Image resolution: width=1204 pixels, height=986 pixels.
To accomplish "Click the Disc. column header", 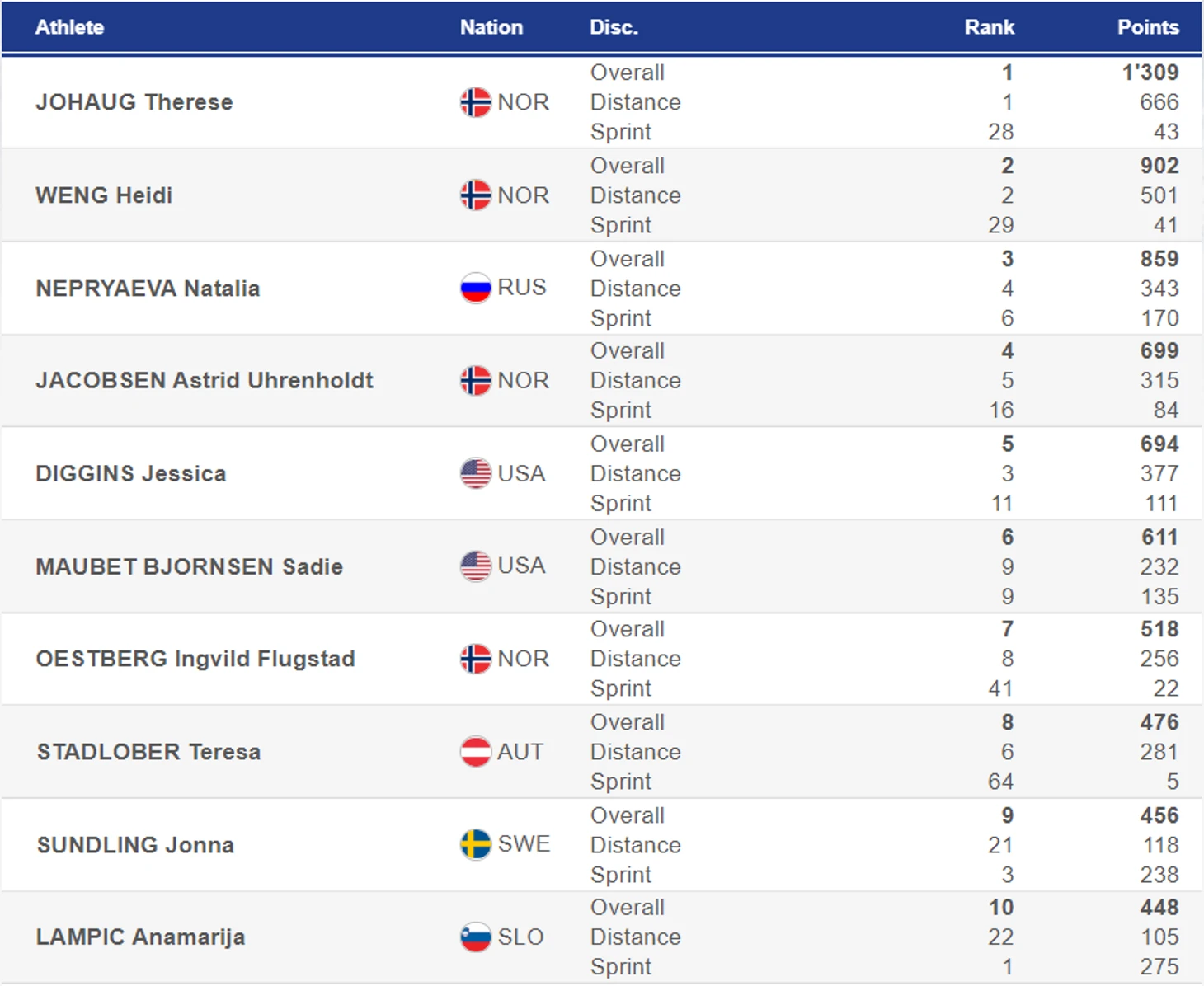I will (x=614, y=27).
